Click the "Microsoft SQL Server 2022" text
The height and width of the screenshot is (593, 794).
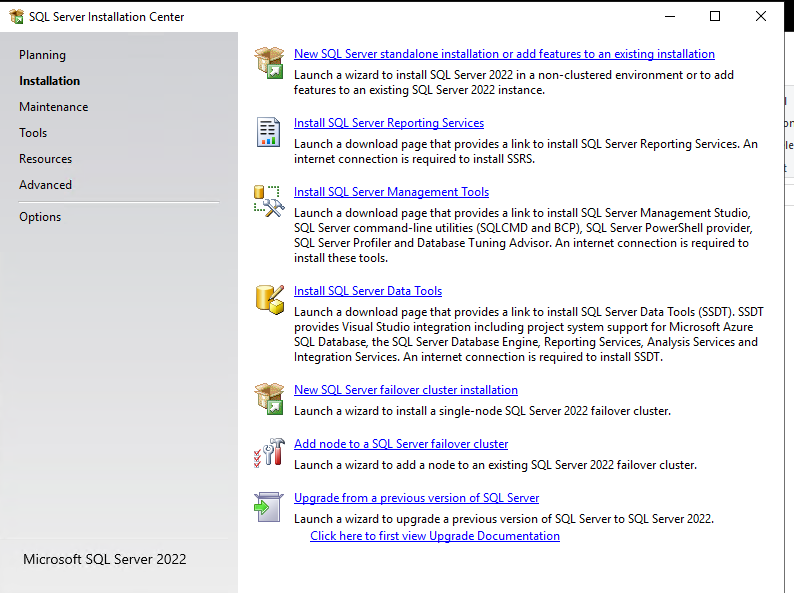(105, 559)
